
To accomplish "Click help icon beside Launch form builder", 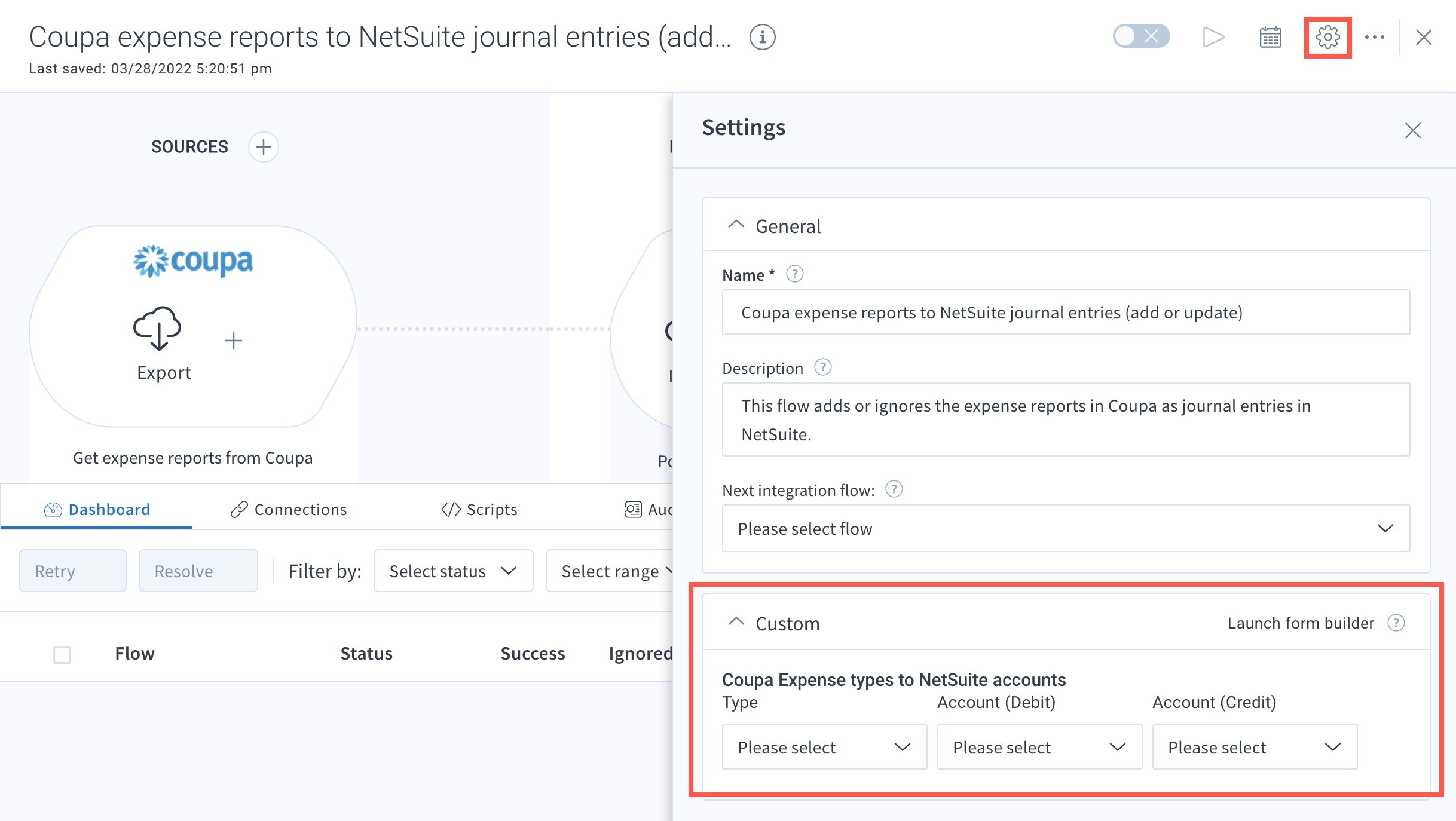I will point(1396,623).
